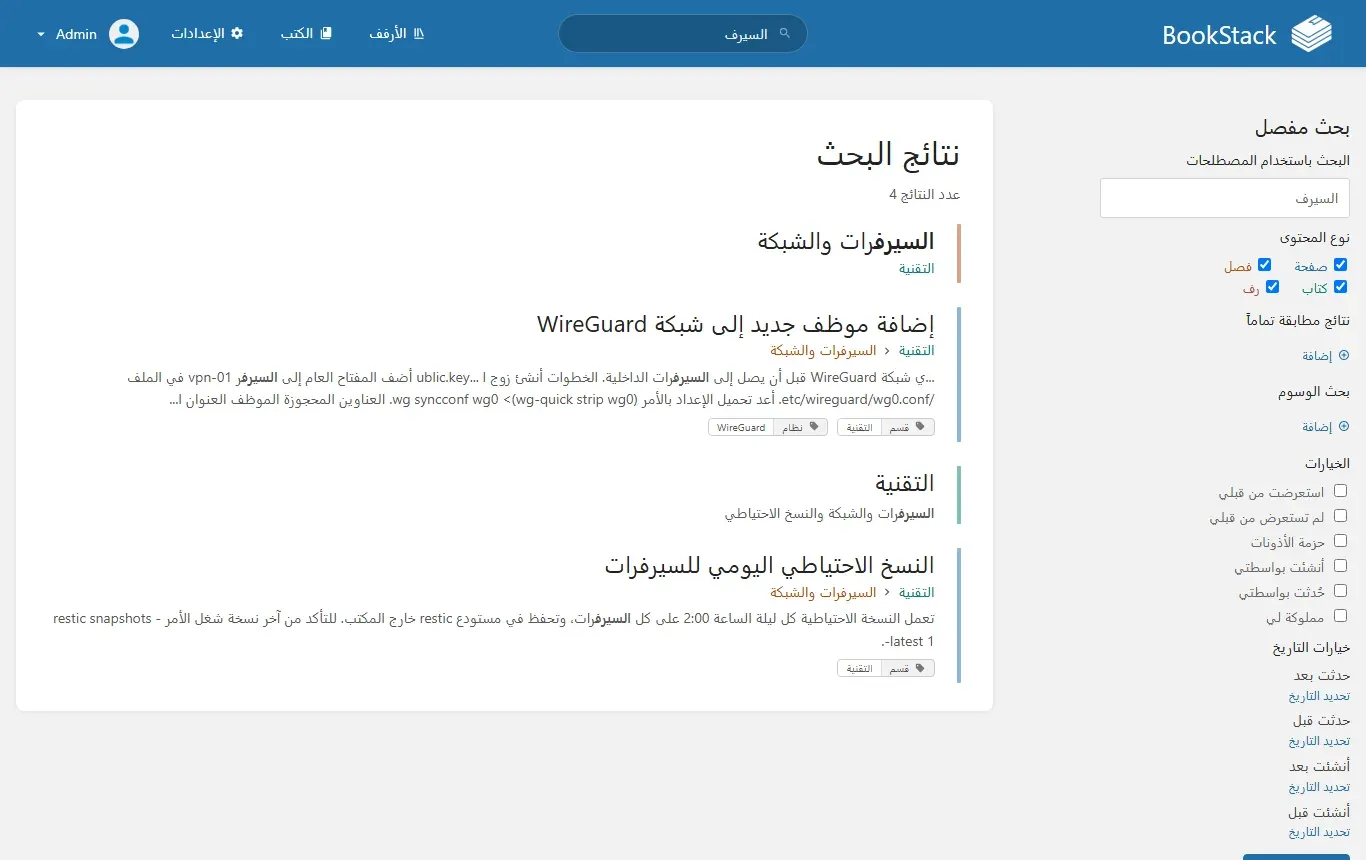This screenshot has height=860, width=1366.
Task: Click the magnifier icon in the header search
Action: coord(785,34)
